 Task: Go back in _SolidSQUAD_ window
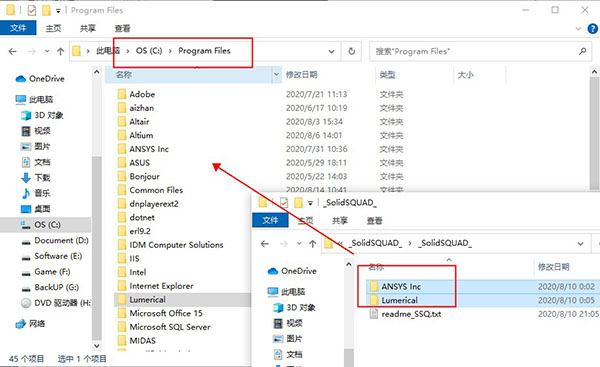(x=265, y=244)
